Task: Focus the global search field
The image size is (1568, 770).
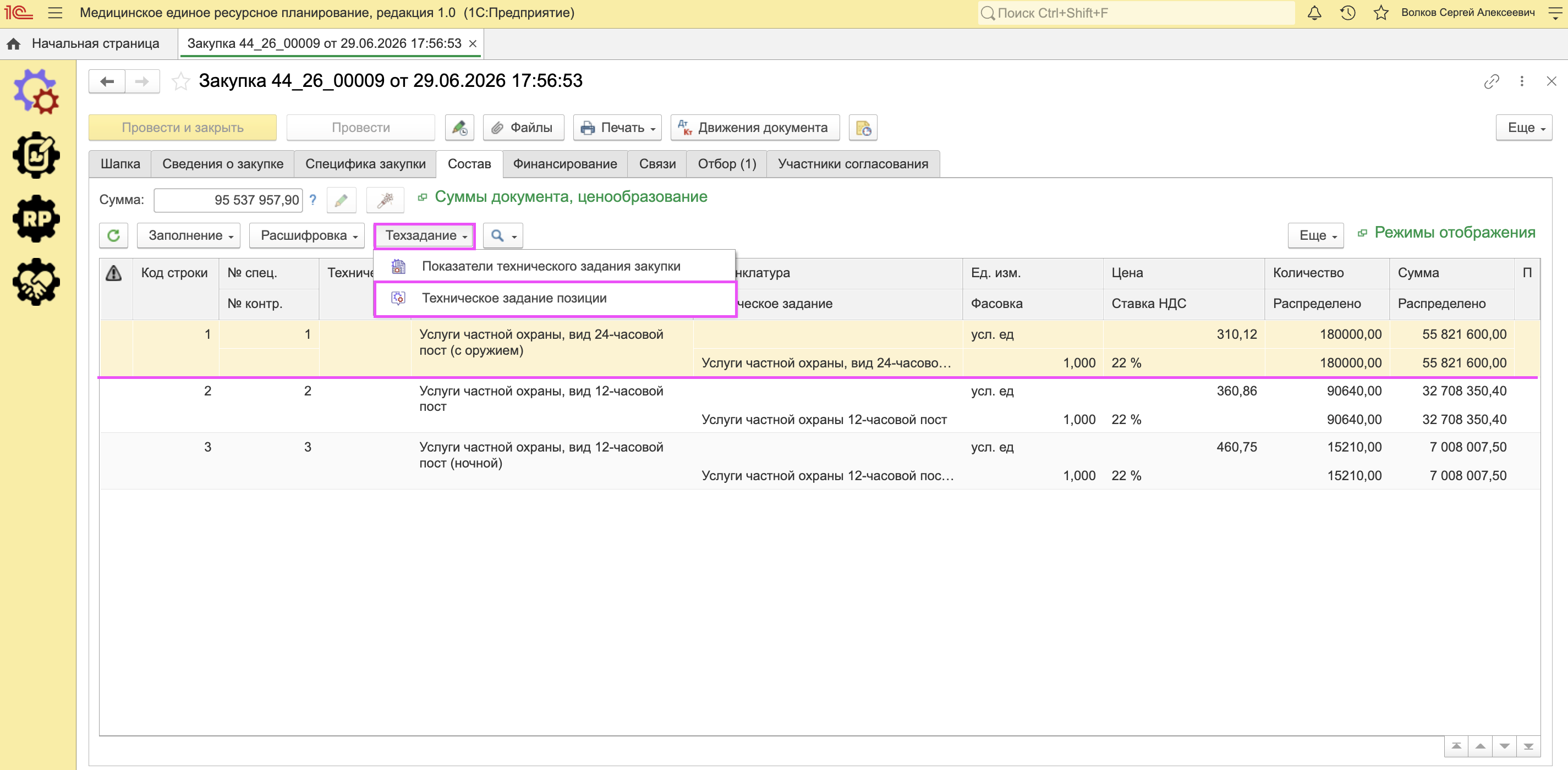Action: pos(1136,13)
